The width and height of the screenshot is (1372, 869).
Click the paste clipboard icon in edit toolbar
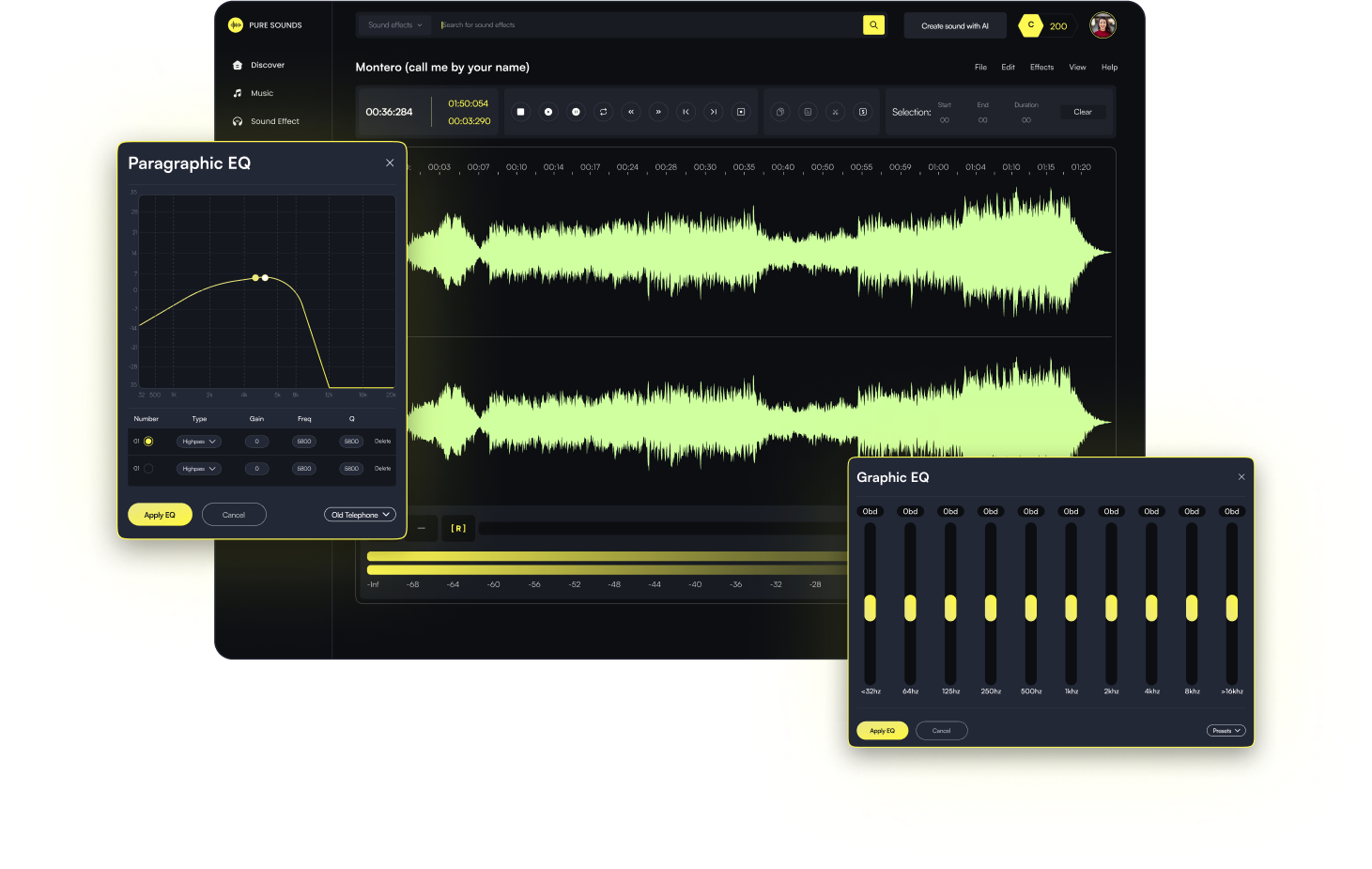(808, 112)
